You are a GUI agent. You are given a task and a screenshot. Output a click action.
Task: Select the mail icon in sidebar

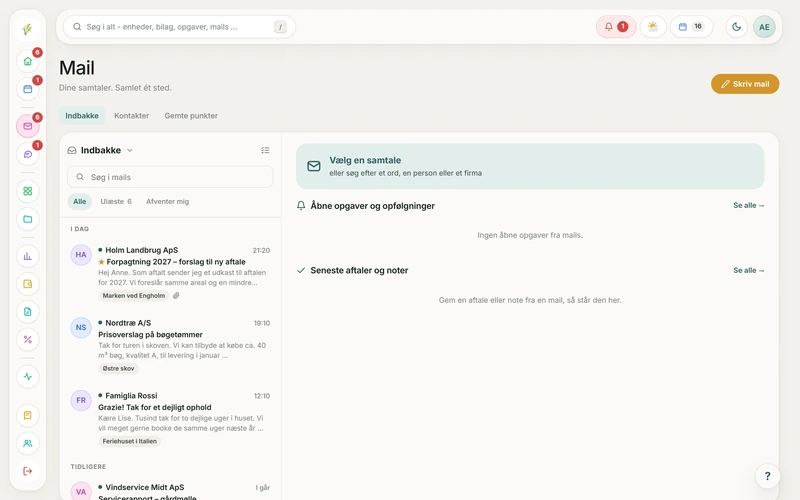pos(28,126)
